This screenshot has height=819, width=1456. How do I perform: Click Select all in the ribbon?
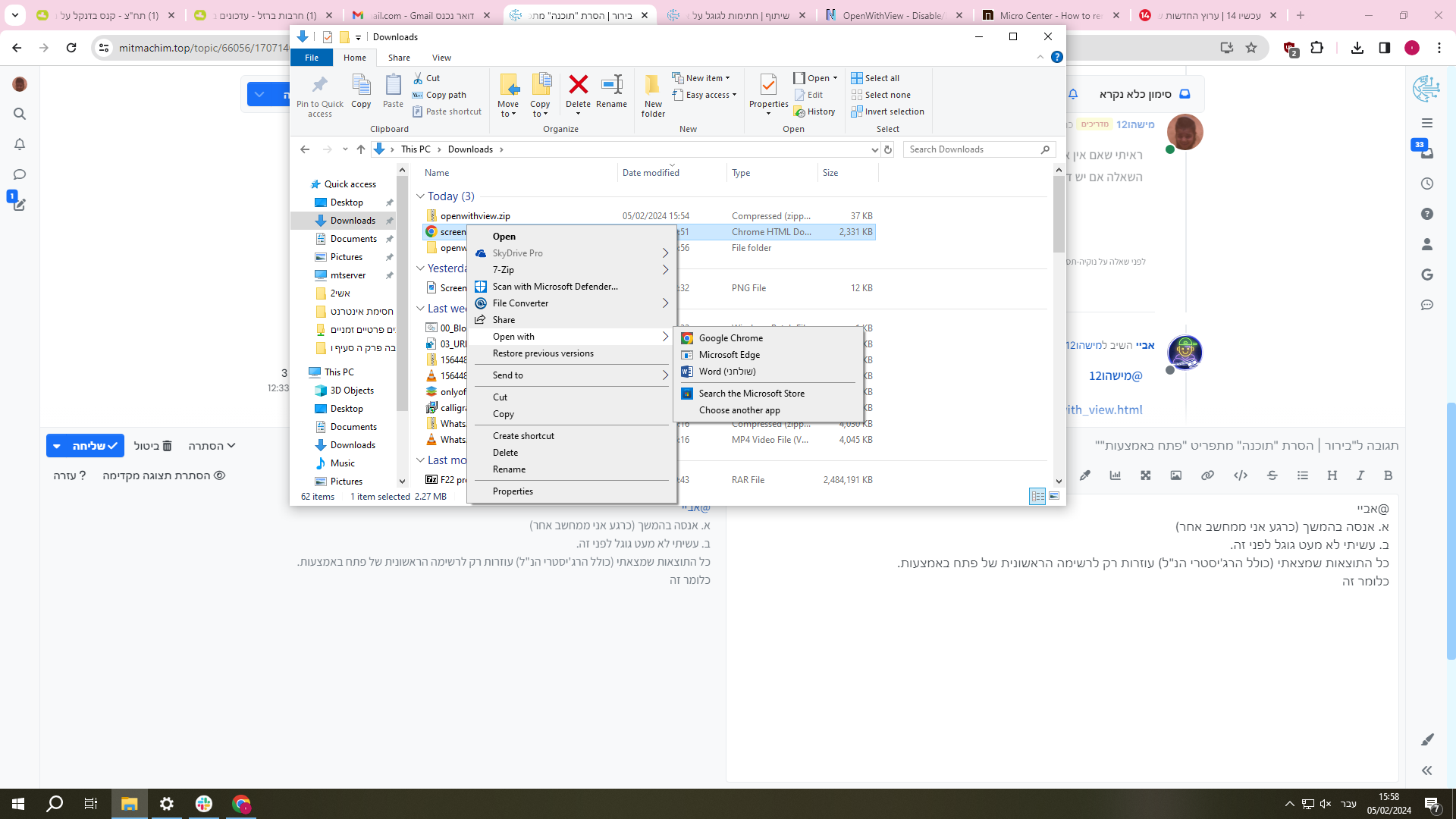(x=875, y=78)
